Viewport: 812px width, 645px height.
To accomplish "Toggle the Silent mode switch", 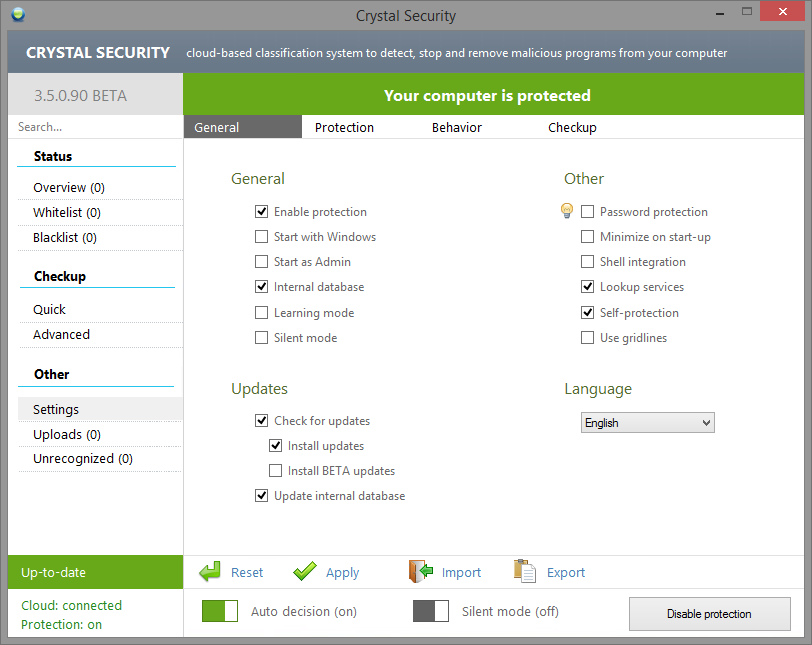I will pyautogui.click(x=430, y=611).
